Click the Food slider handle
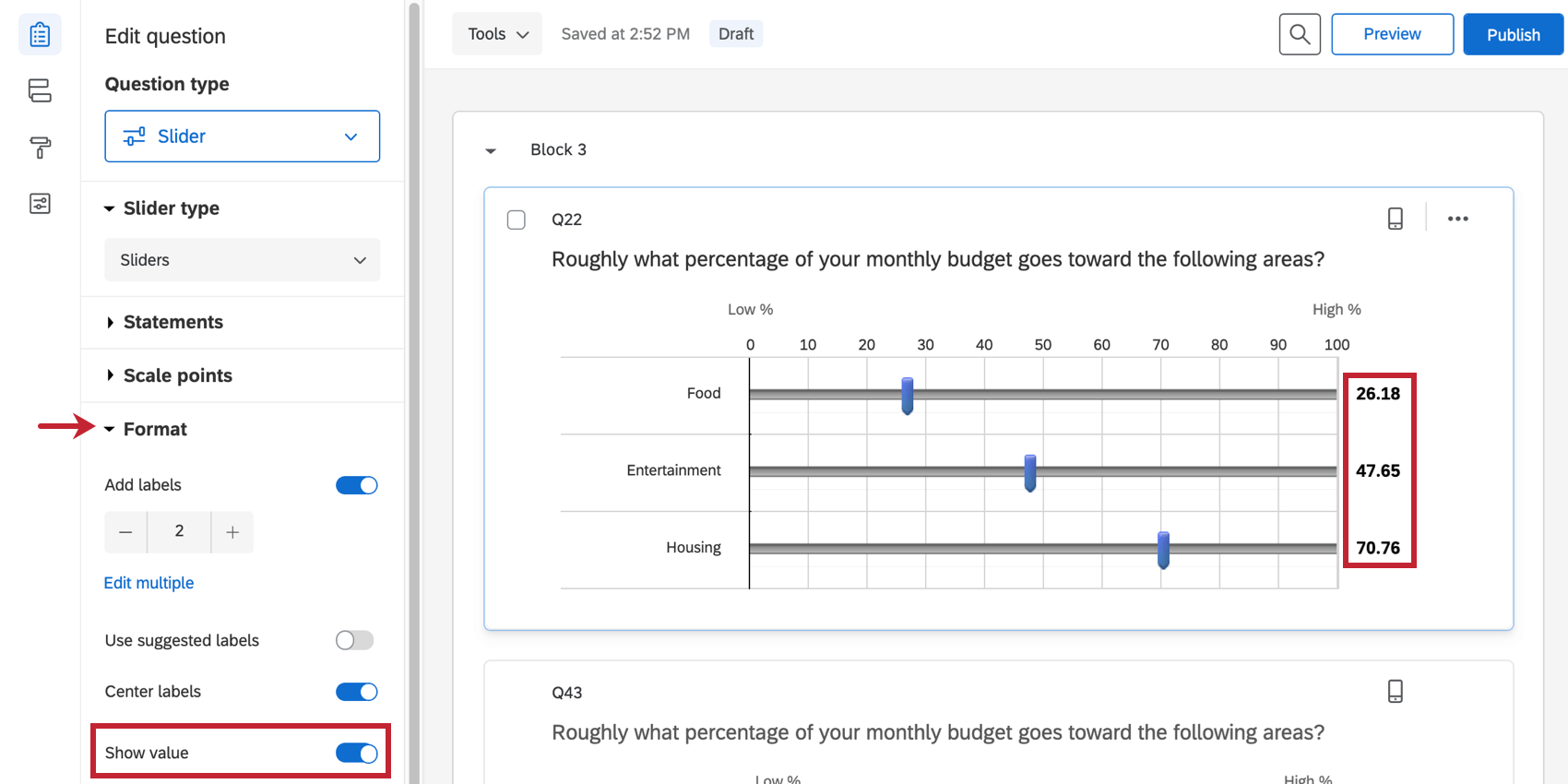1568x784 pixels. (908, 396)
